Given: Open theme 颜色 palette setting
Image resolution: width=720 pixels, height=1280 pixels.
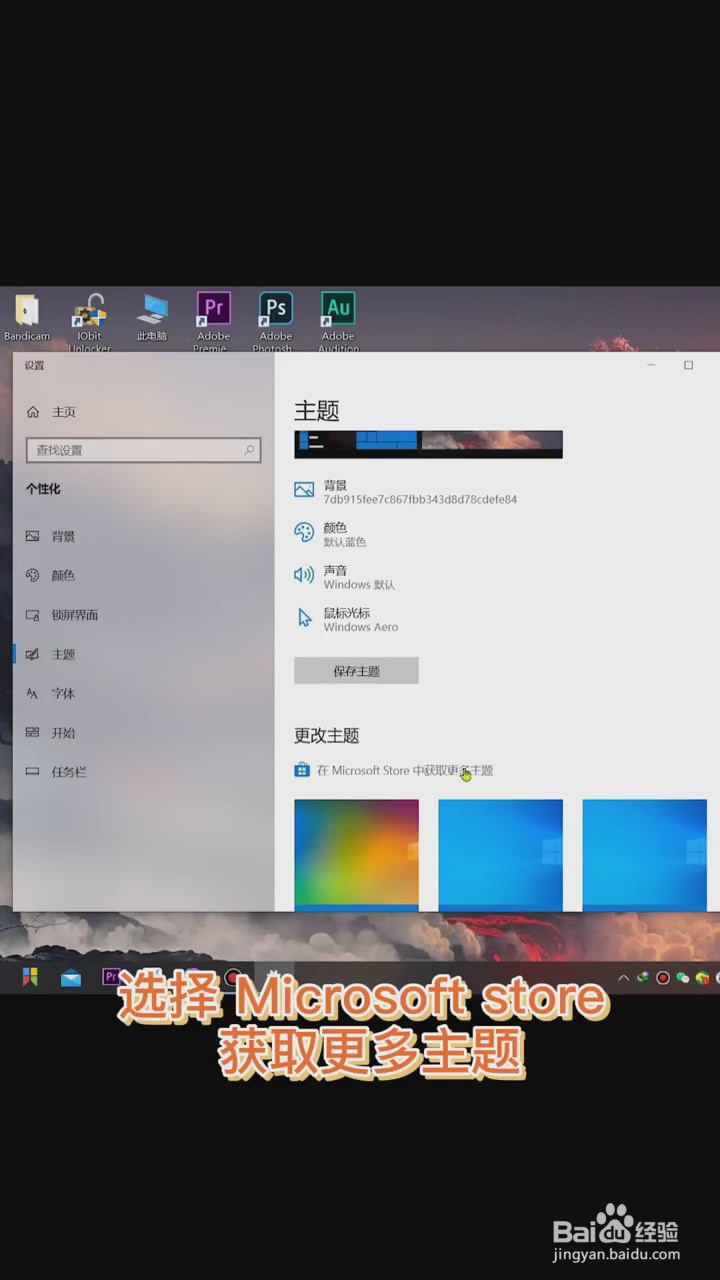Looking at the screenshot, I should click(x=331, y=534).
